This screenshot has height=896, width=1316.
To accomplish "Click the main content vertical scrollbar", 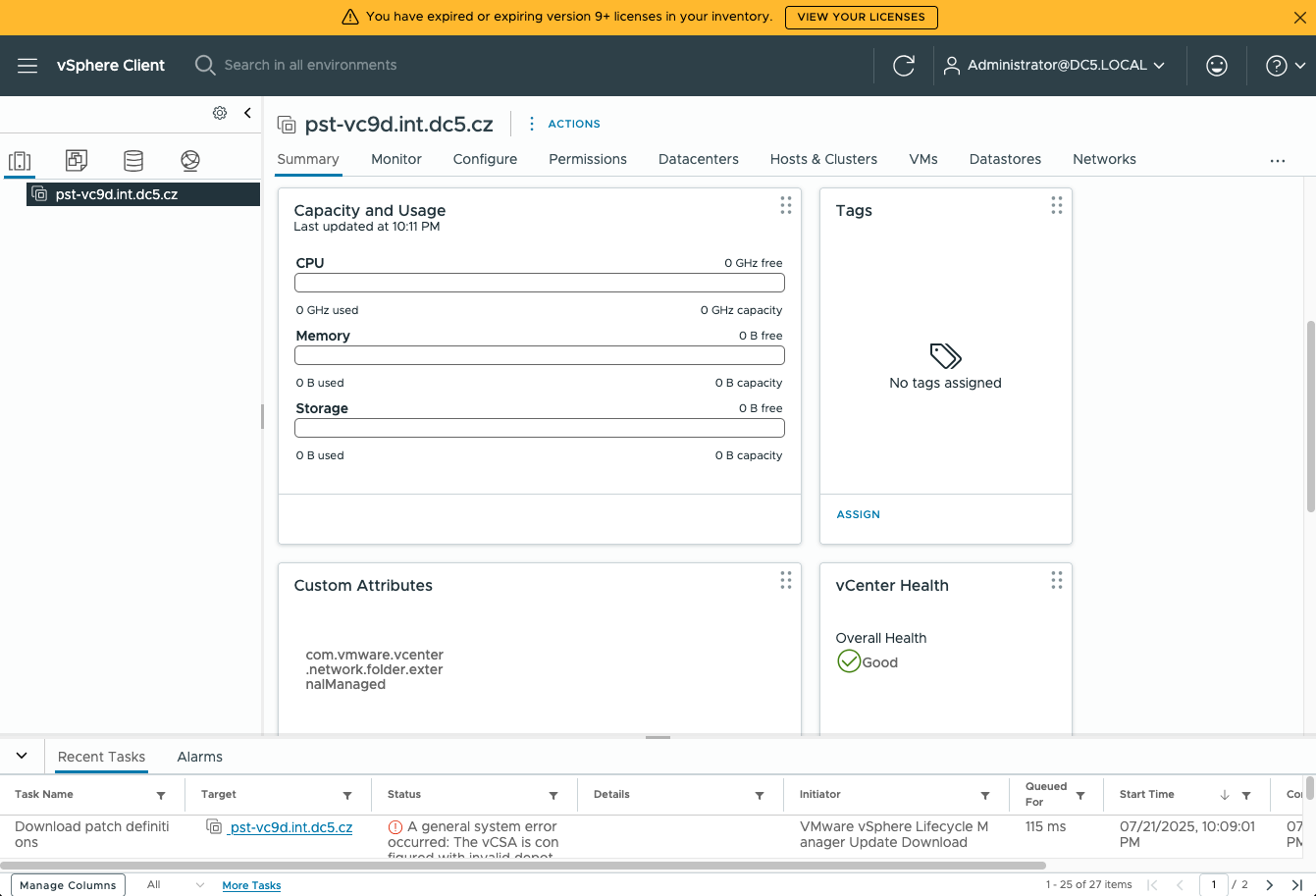I will click(1311, 414).
